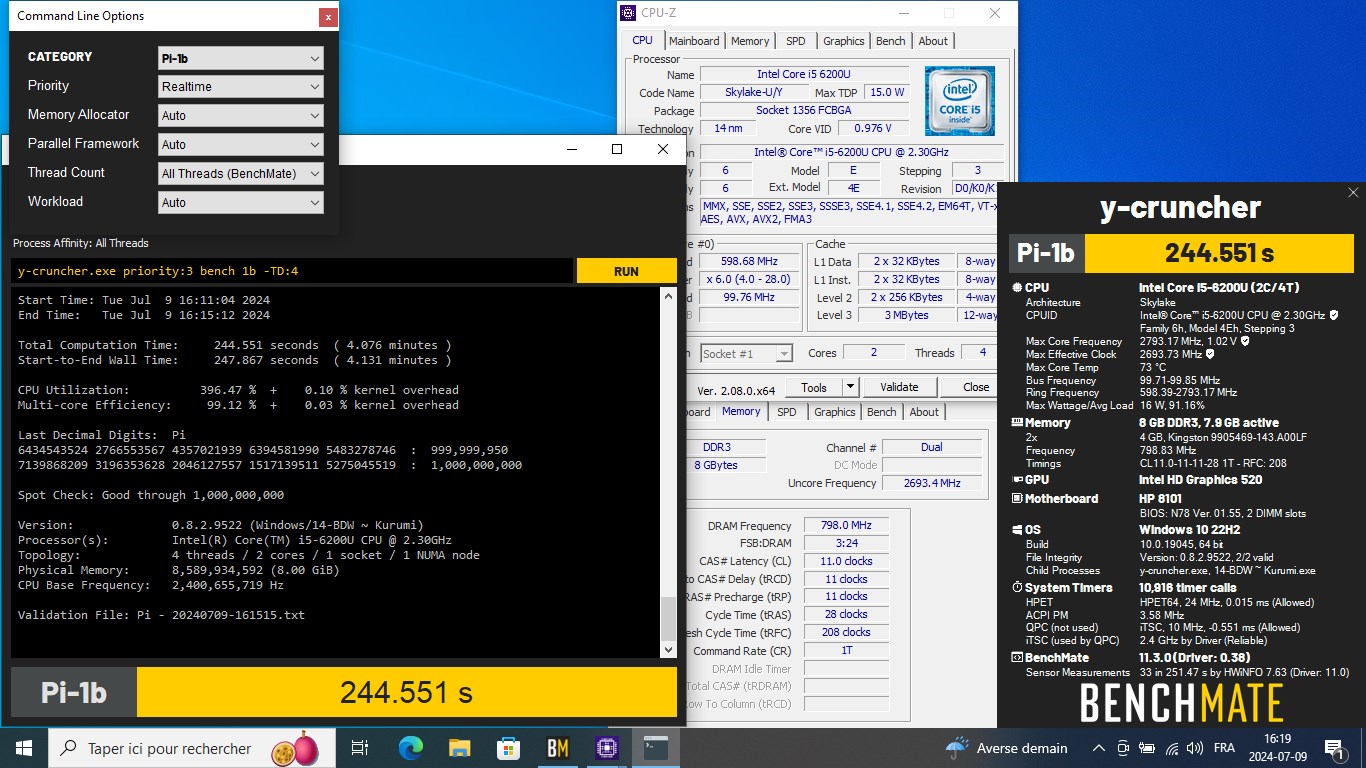The width and height of the screenshot is (1366, 768).
Task: Click the rain umbrella weather icon
Action: (956, 747)
